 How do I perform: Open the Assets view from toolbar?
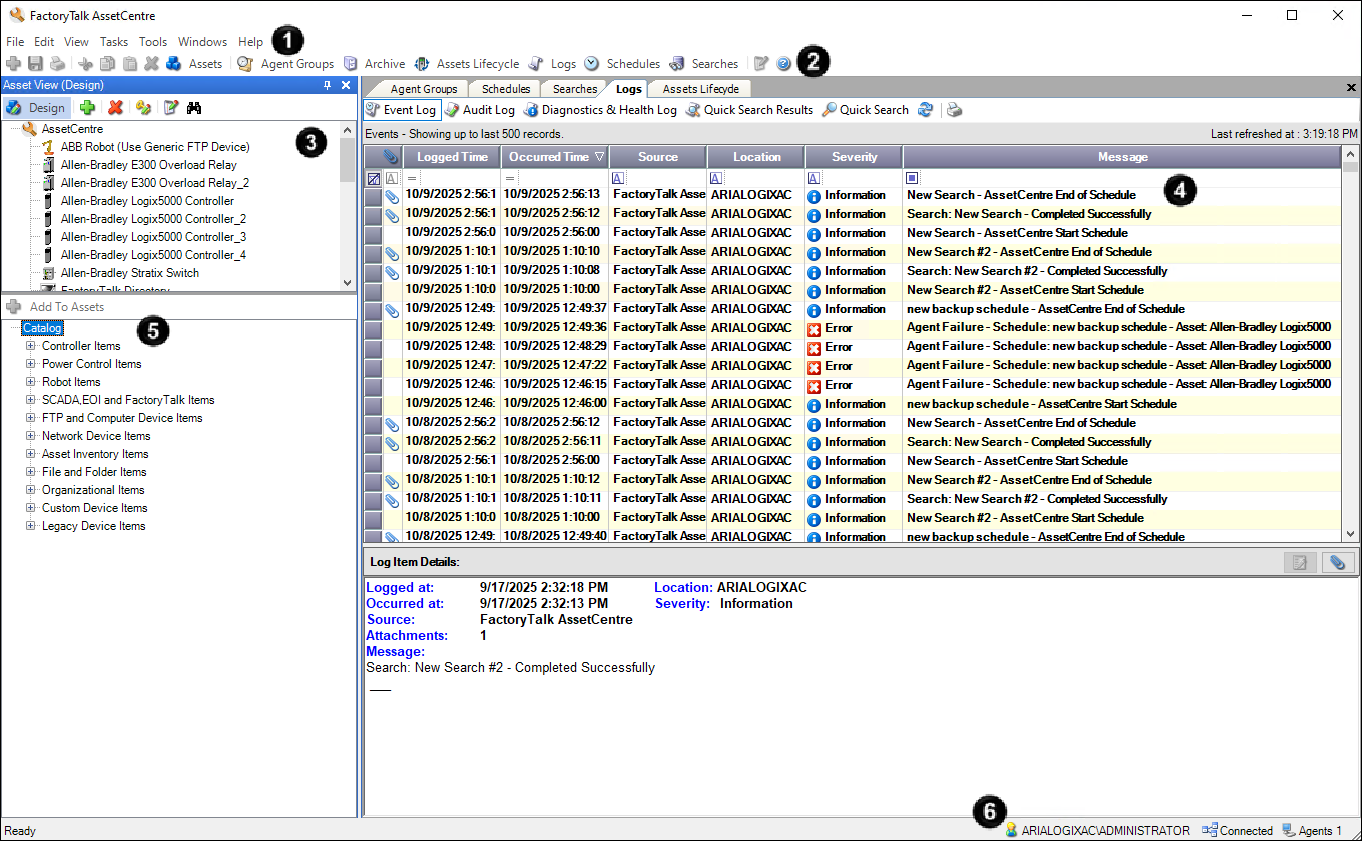coord(194,64)
